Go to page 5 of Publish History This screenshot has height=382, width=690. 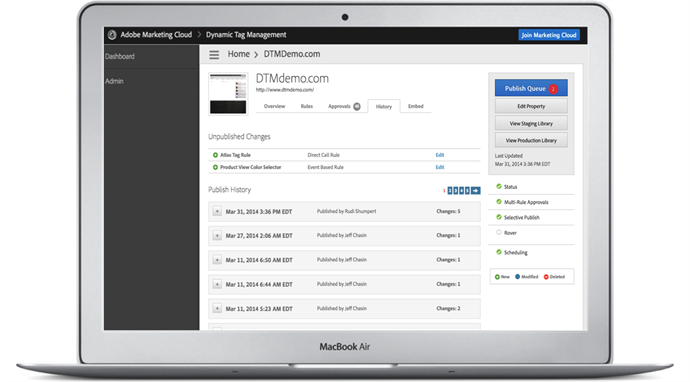(467, 191)
